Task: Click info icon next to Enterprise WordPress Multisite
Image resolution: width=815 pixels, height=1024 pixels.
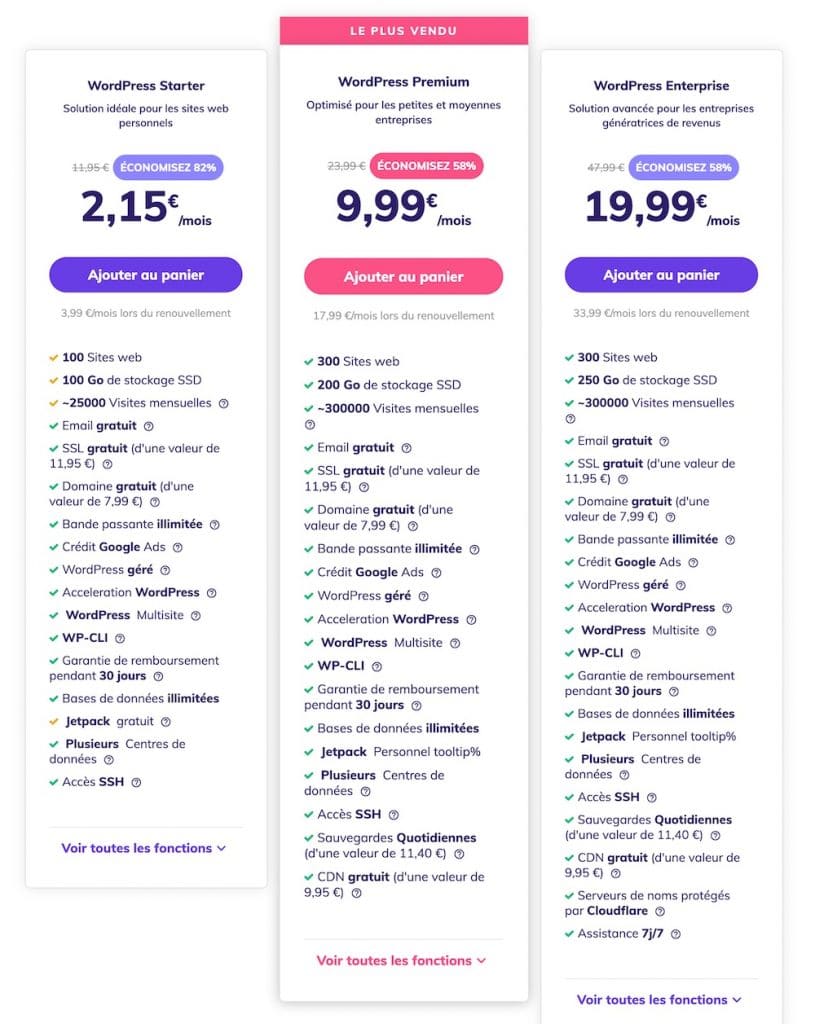Action: tap(711, 631)
